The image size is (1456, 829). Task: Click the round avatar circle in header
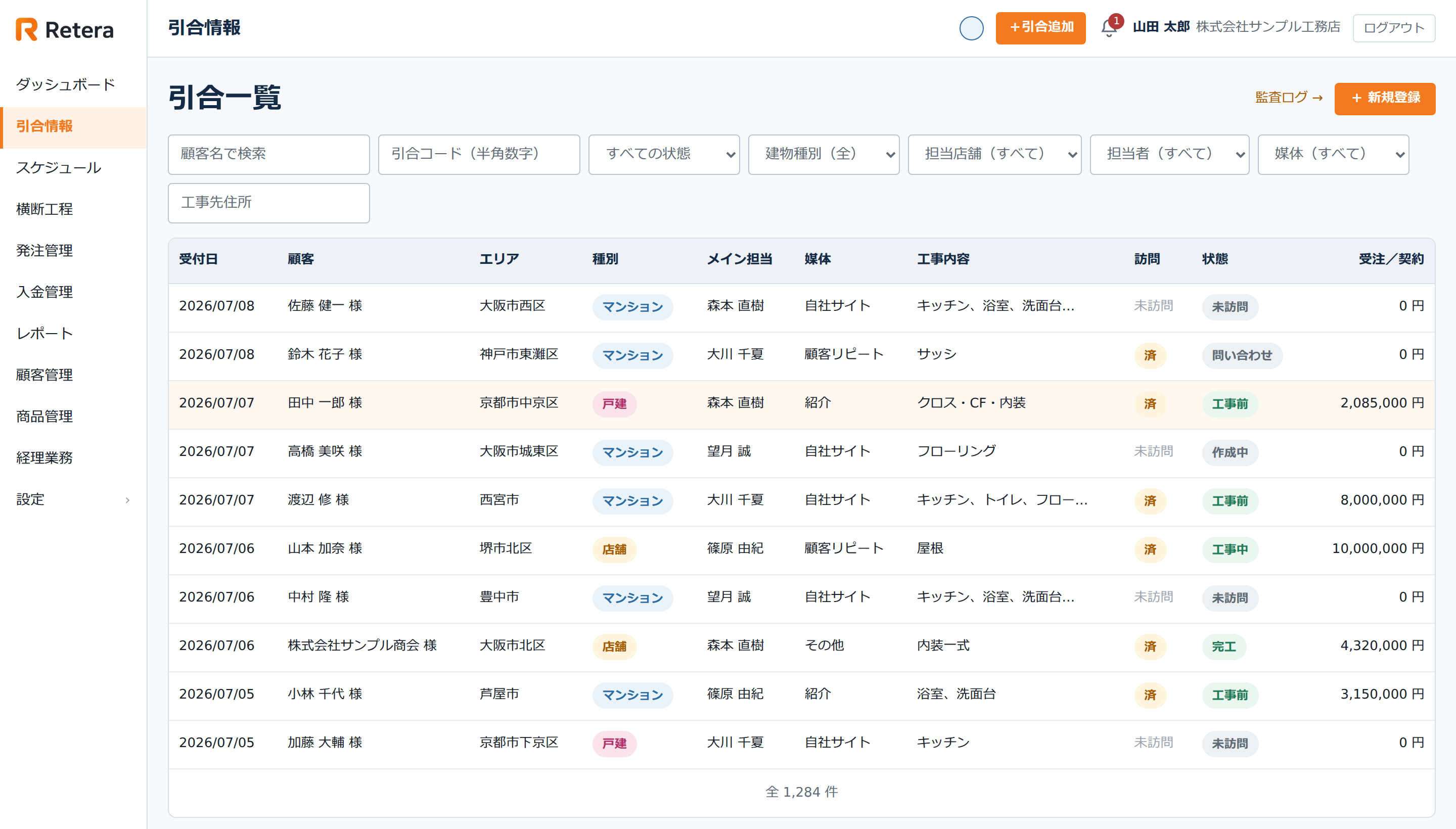971,28
